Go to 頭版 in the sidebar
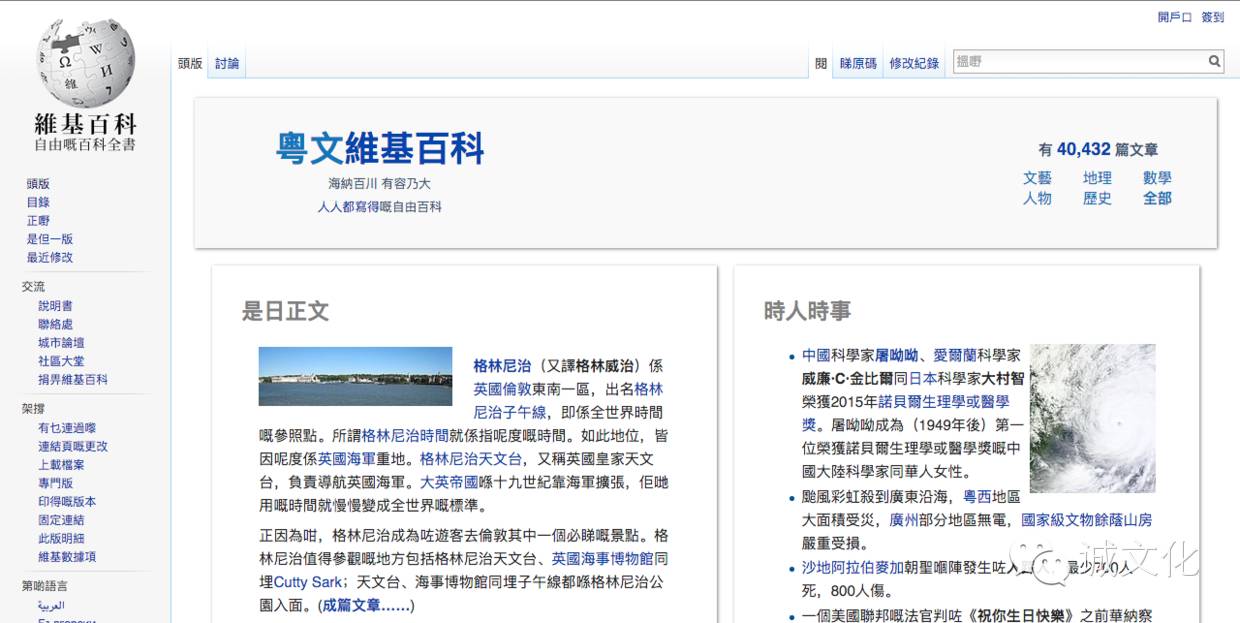Screen dimensions: 1240x623 (38, 184)
